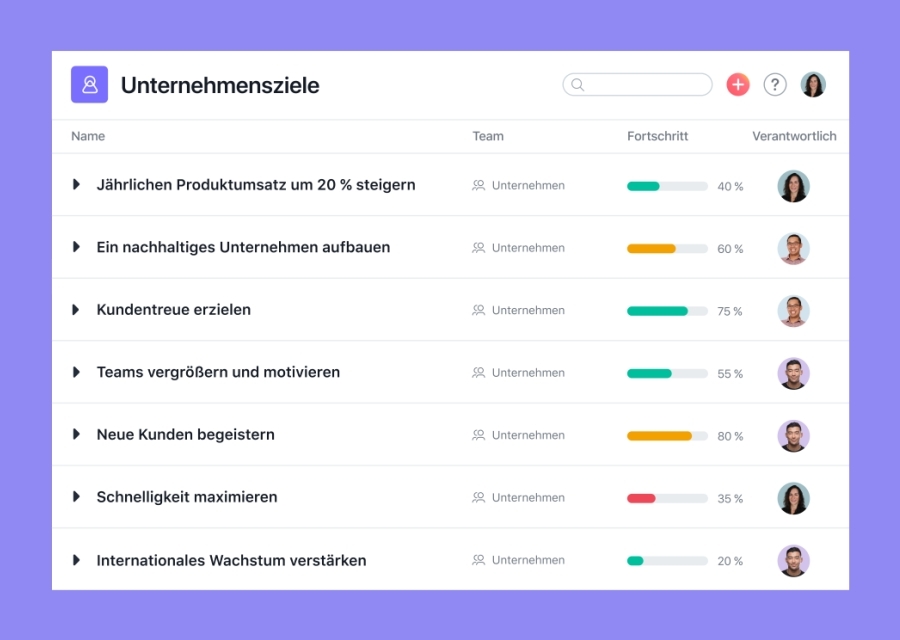The width and height of the screenshot is (900, 640).
Task: Expand Ein nachhaltiges Unternehmen aufbauen row
Action: [x=76, y=247]
